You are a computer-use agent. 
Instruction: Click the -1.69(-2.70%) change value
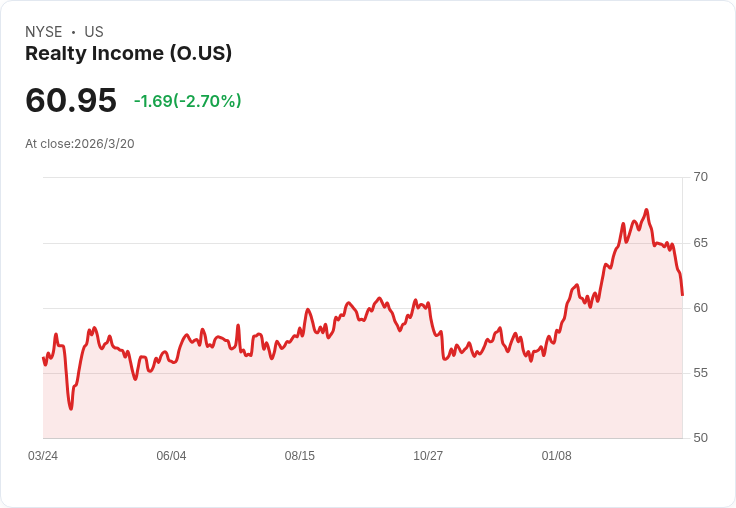click(188, 101)
